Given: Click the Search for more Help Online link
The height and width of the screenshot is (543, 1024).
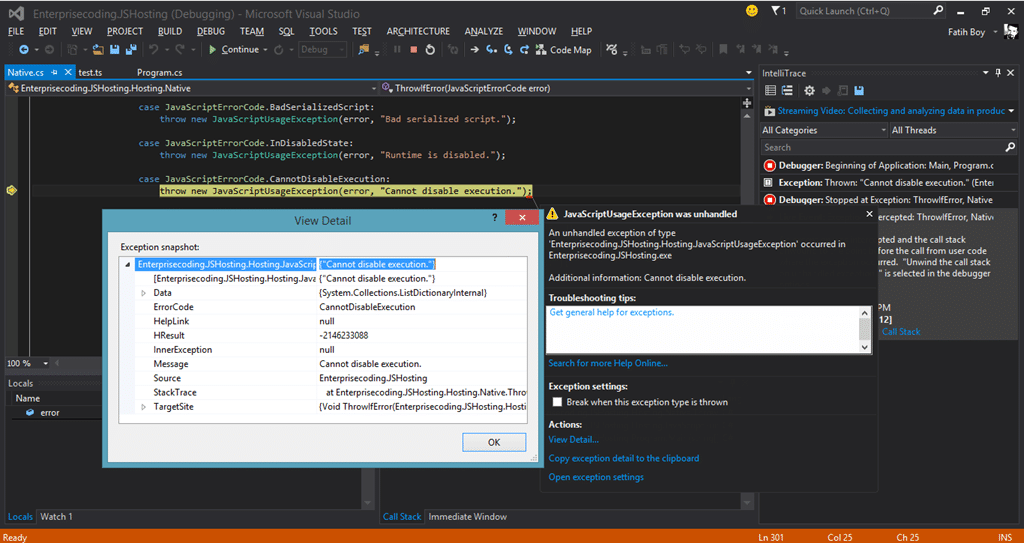Looking at the screenshot, I should coord(608,363).
